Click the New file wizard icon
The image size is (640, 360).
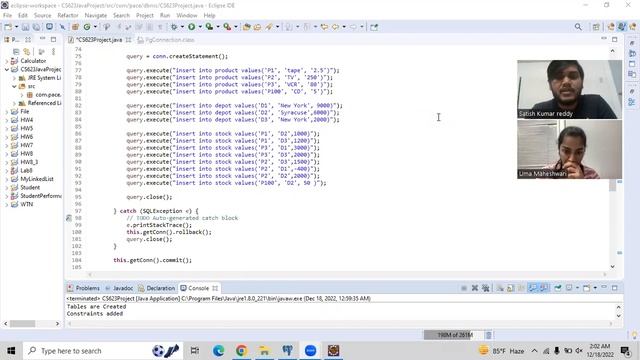[8, 27]
